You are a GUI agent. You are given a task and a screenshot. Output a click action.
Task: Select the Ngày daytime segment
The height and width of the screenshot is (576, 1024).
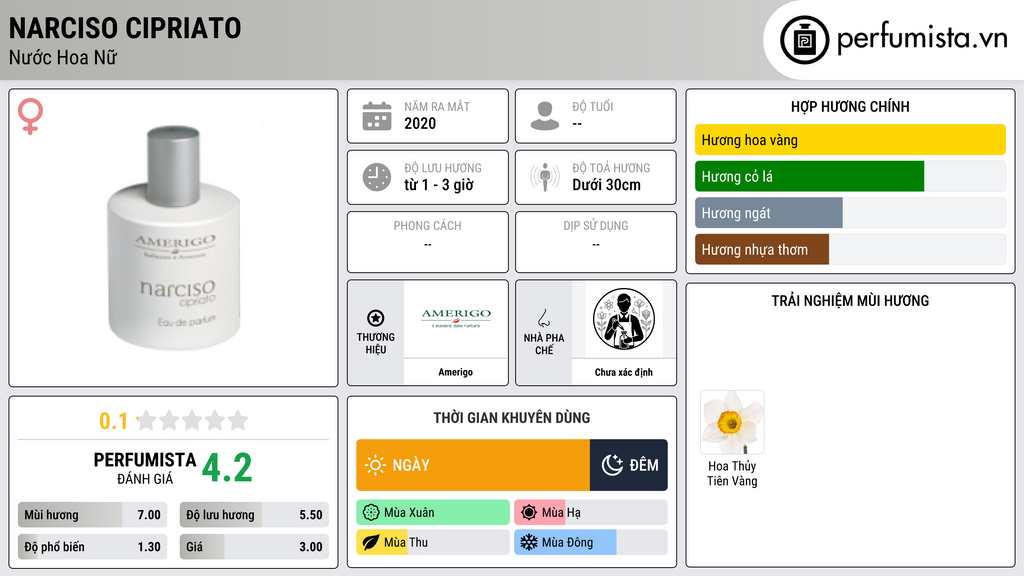tap(473, 465)
